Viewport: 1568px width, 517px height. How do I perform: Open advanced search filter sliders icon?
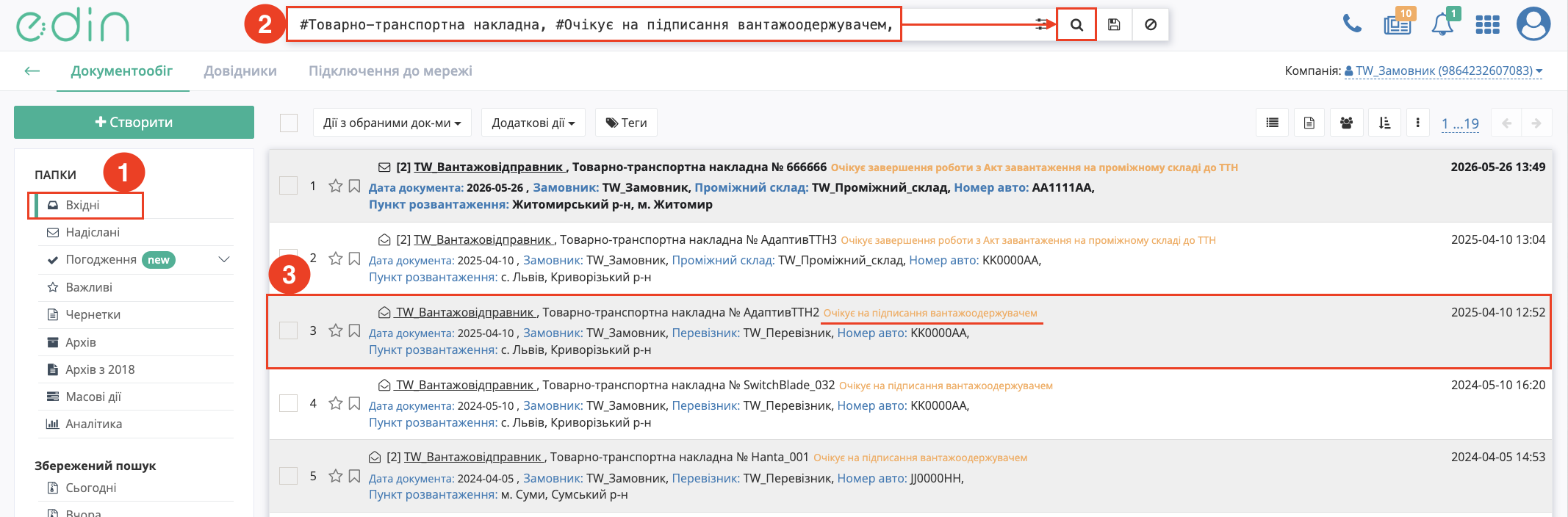tap(1041, 24)
